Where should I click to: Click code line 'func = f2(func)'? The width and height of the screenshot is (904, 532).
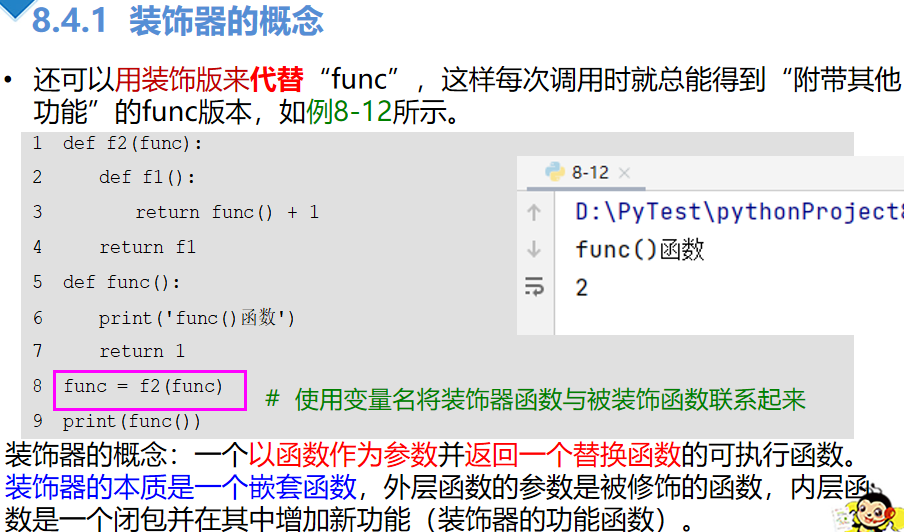144,386
